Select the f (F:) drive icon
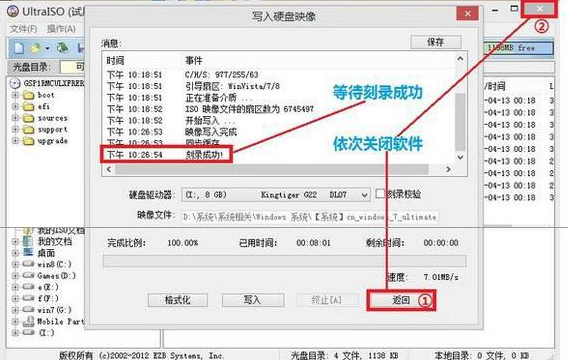568x360 pixels. (28, 298)
